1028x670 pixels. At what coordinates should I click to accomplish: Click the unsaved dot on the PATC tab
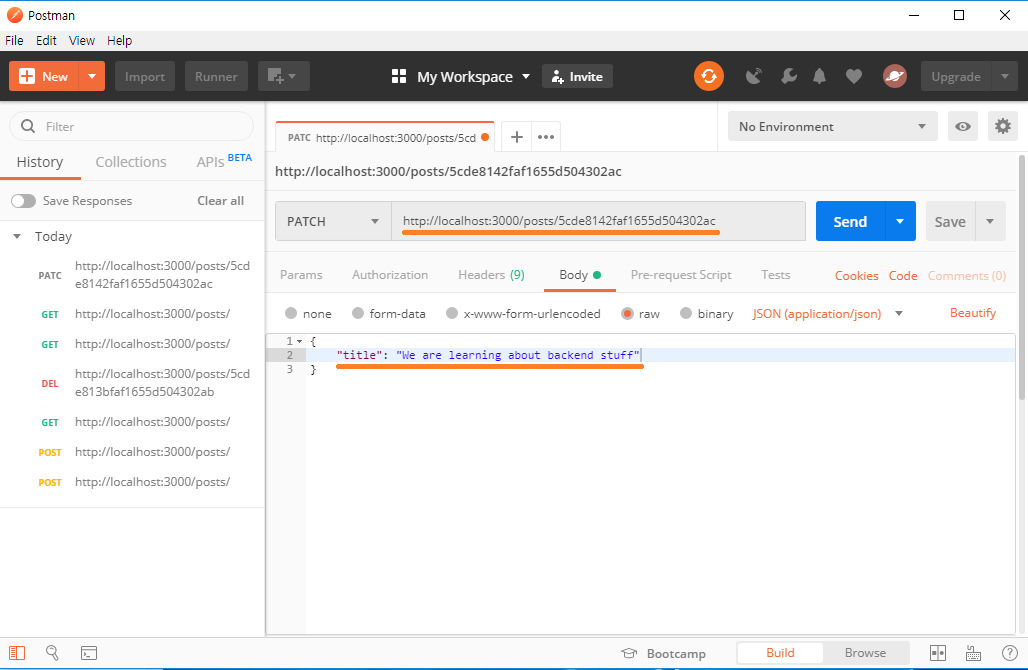point(485,137)
